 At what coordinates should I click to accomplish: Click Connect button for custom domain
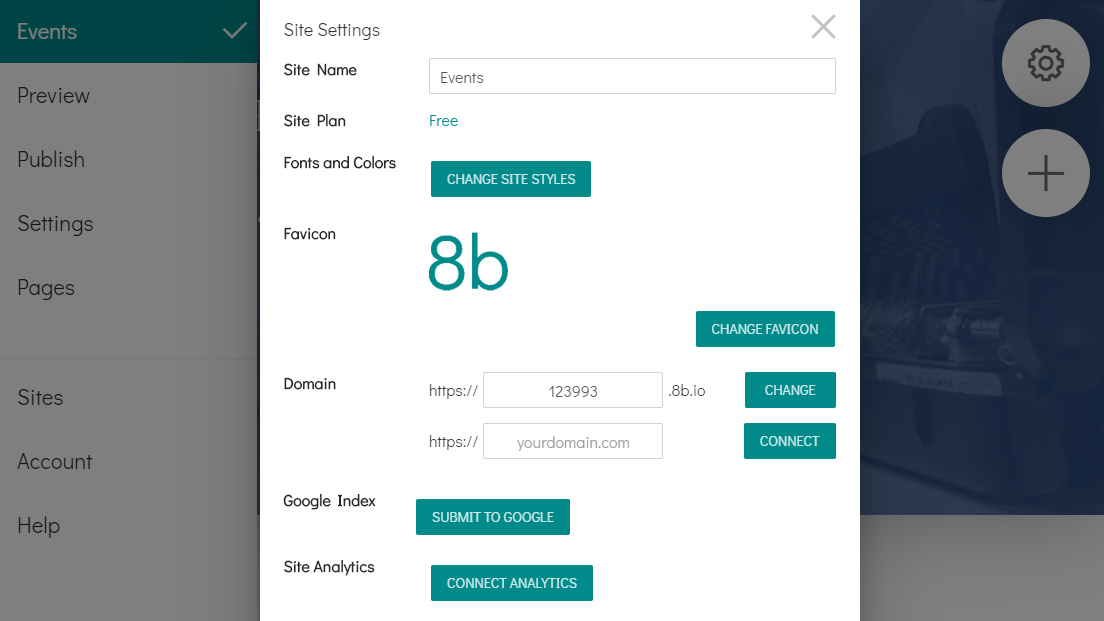click(x=789, y=441)
